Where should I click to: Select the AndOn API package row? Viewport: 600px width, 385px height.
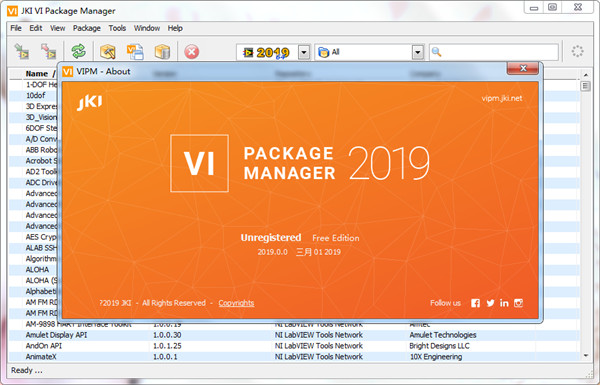point(293,346)
